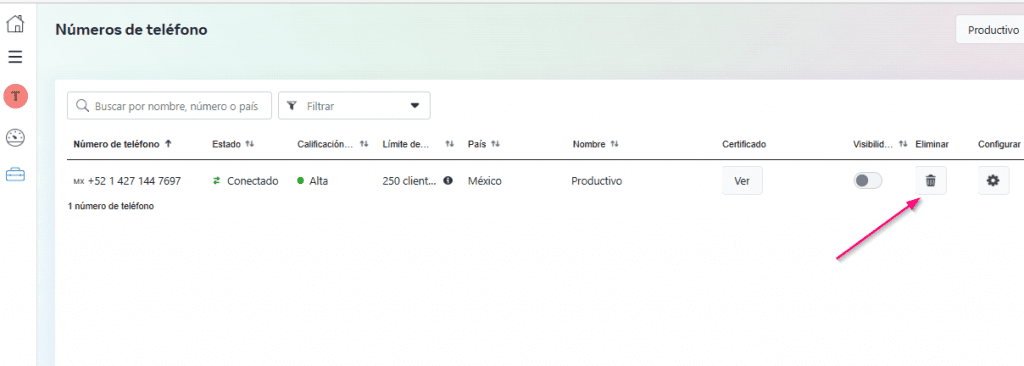This screenshot has height=366, width=1024.
Task: Click the info icon next to 250 client limit
Action: click(x=448, y=180)
